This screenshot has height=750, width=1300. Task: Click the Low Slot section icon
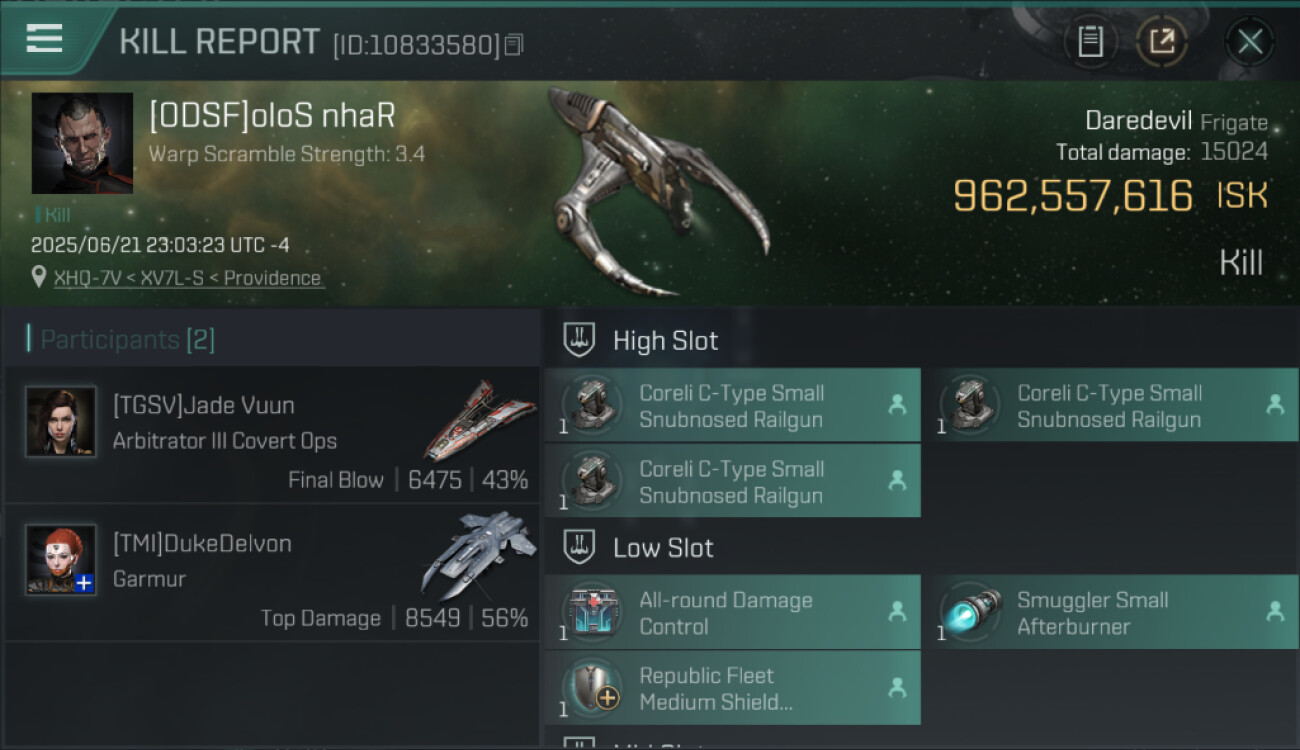[580, 547]
